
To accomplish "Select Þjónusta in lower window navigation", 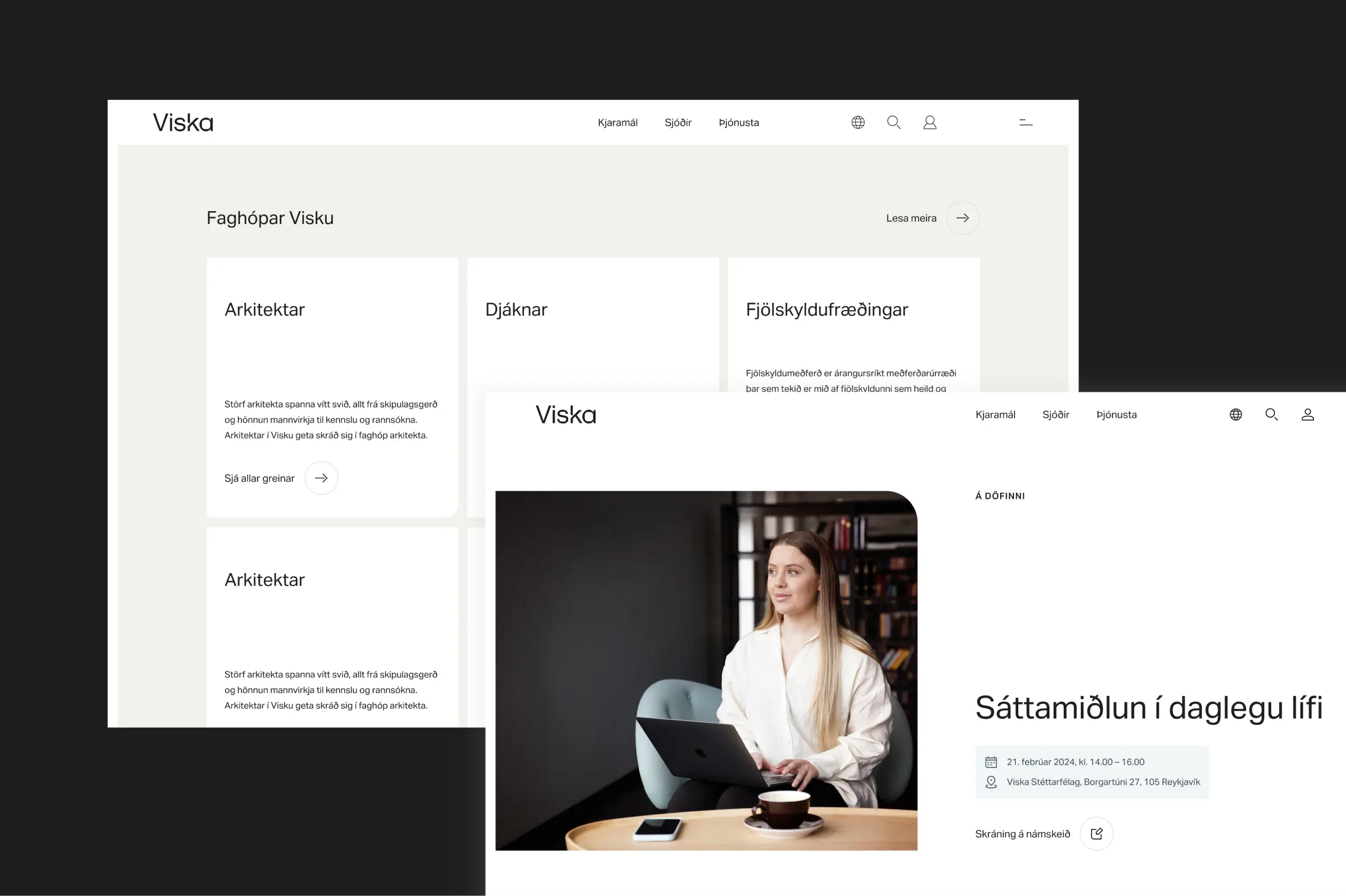I will (x=1116, y=414).
